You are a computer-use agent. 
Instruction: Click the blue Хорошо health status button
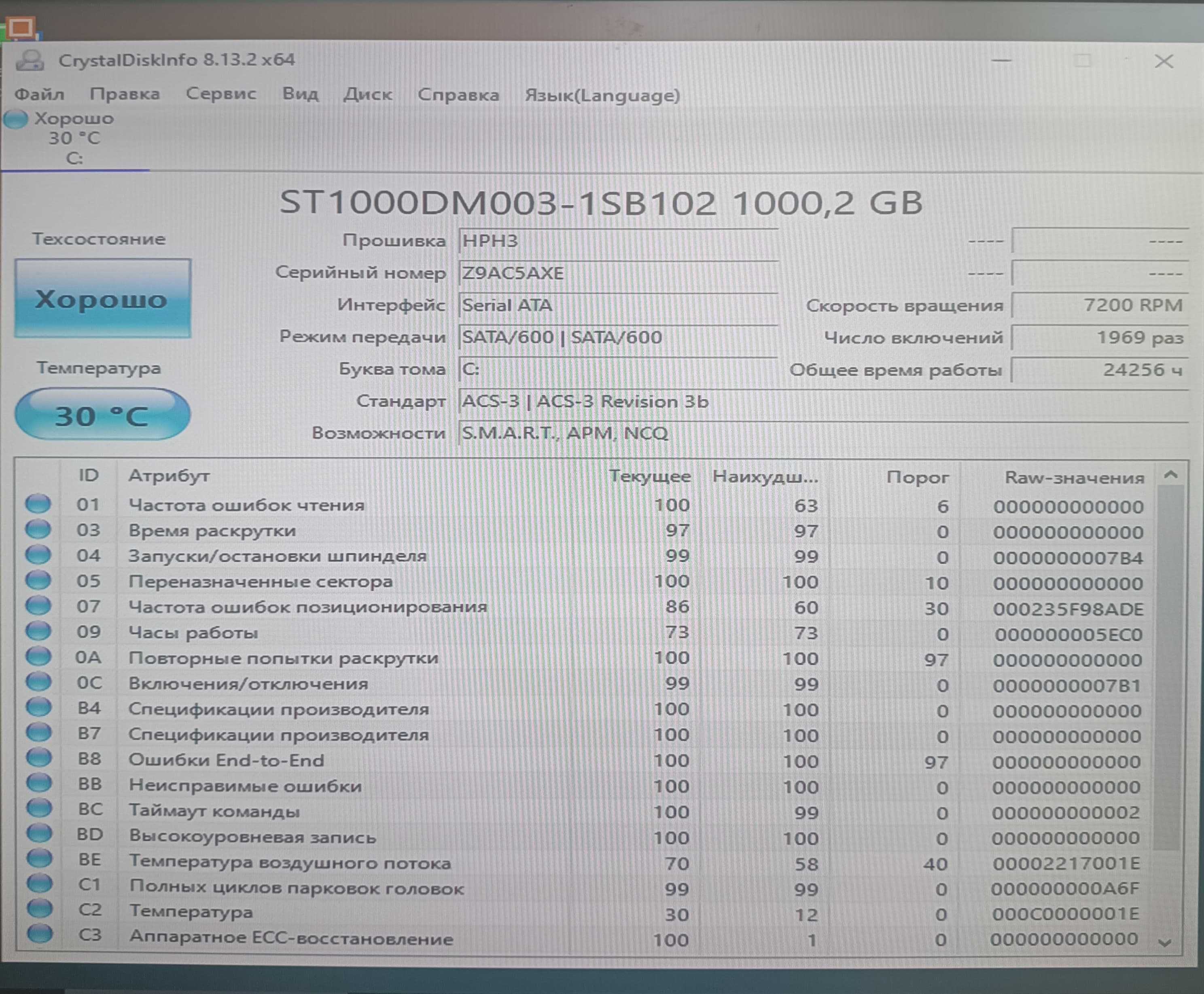click(103, 298)
